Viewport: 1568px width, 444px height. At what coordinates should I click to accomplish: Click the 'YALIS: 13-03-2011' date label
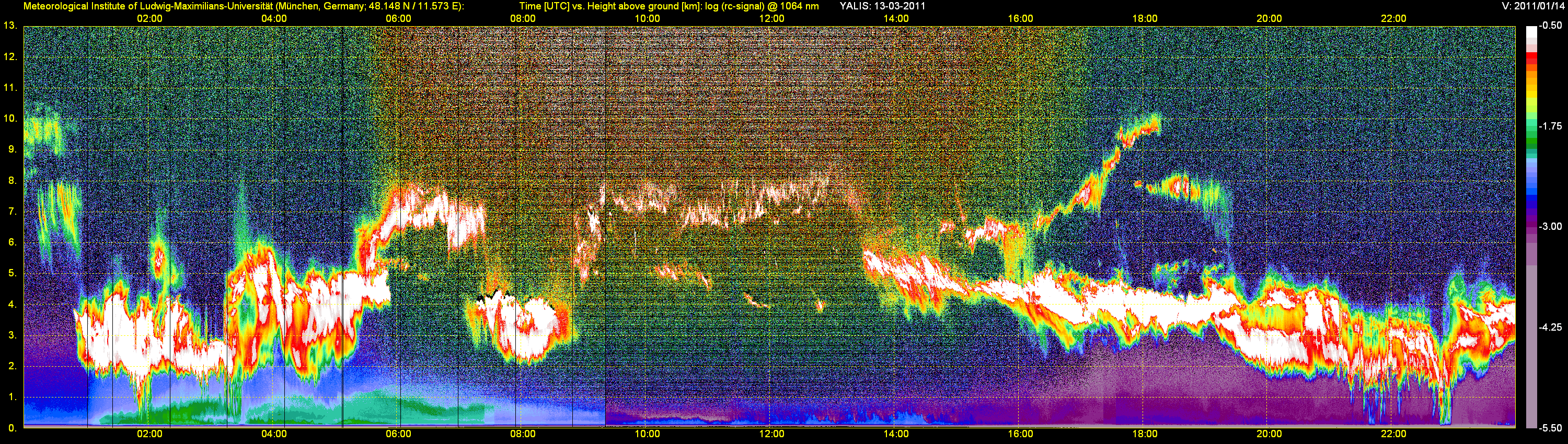pyautogui.click(x=882, y=6)
